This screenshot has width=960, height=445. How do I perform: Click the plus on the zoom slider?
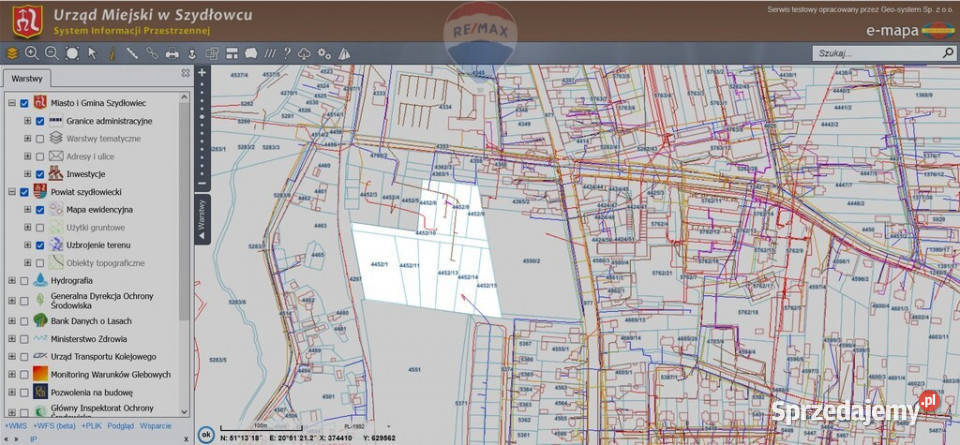[202, 73]
